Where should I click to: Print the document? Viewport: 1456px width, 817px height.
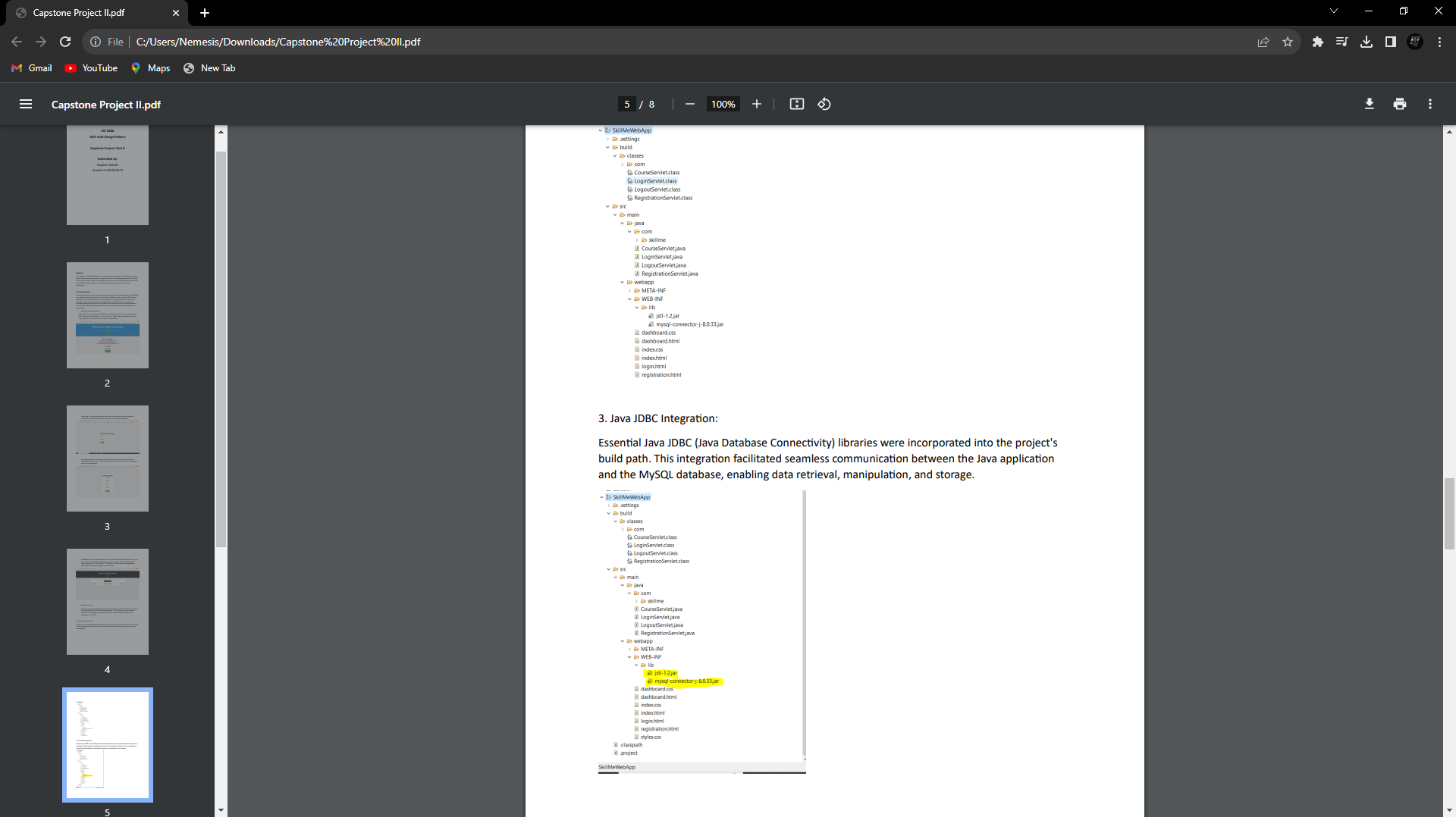click(1399, 104)
